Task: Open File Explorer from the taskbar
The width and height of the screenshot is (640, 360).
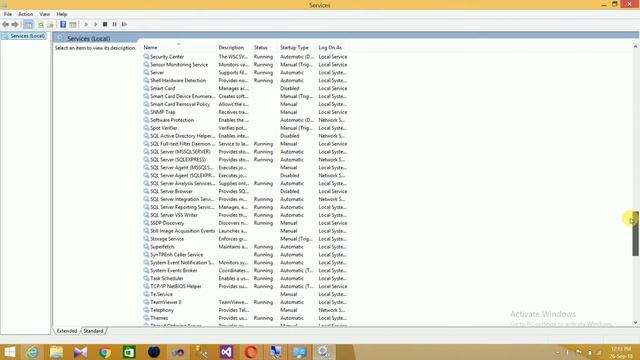Action: pos(56,352)
